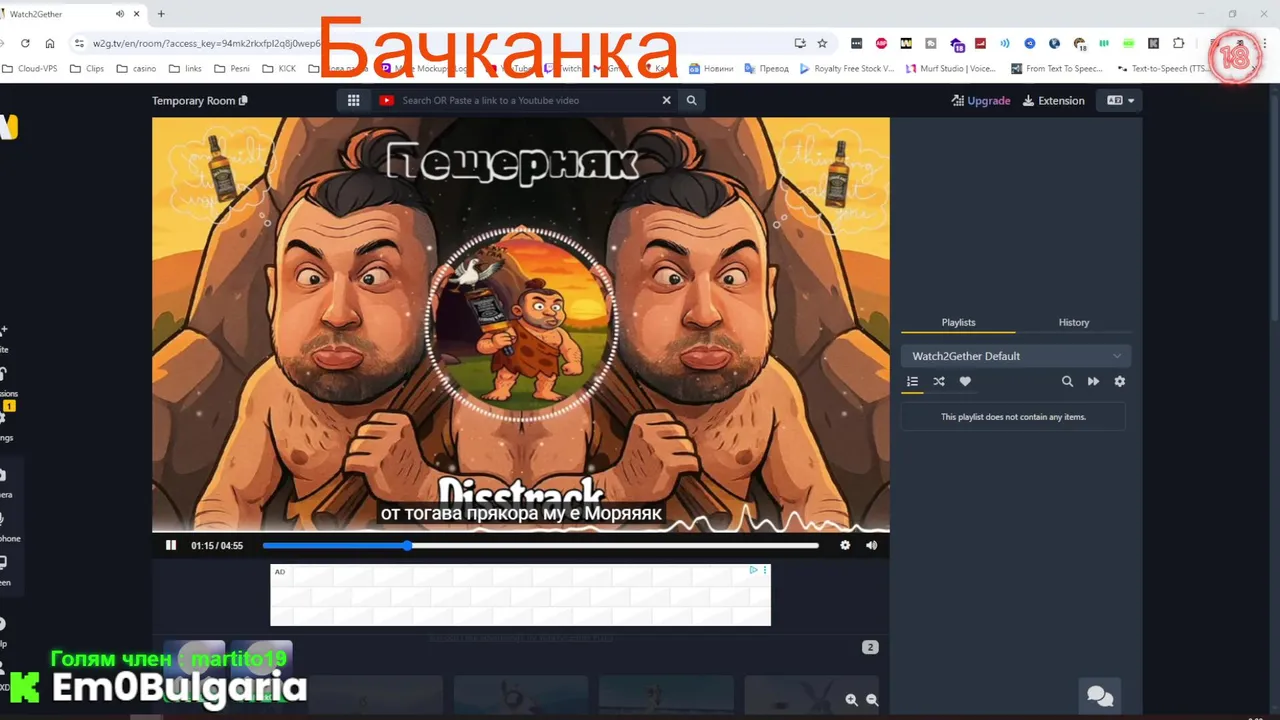Switch to the Playlists tab
This screenshot has height=720, width=1280.
(958, 322)
